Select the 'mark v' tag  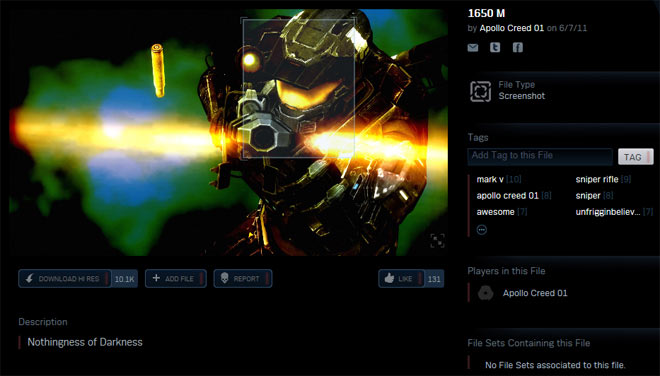click(490, 179)
